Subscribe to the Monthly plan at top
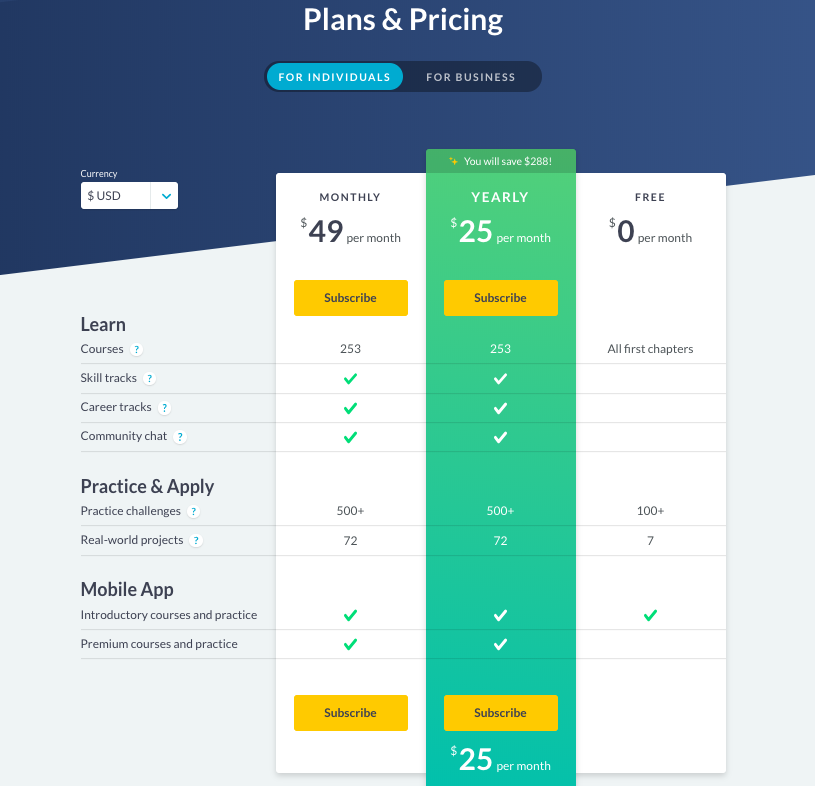This screenshot has height=786, width=815. point(350,298)
